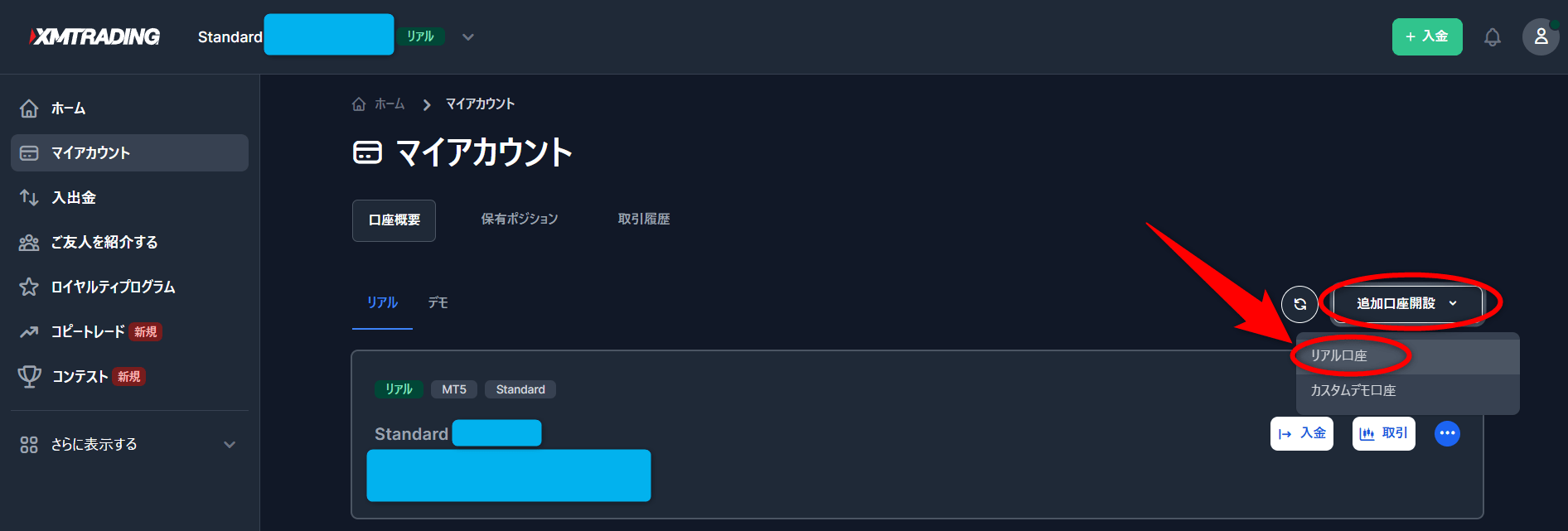Click the notification bell icon

coord(1492,37)
